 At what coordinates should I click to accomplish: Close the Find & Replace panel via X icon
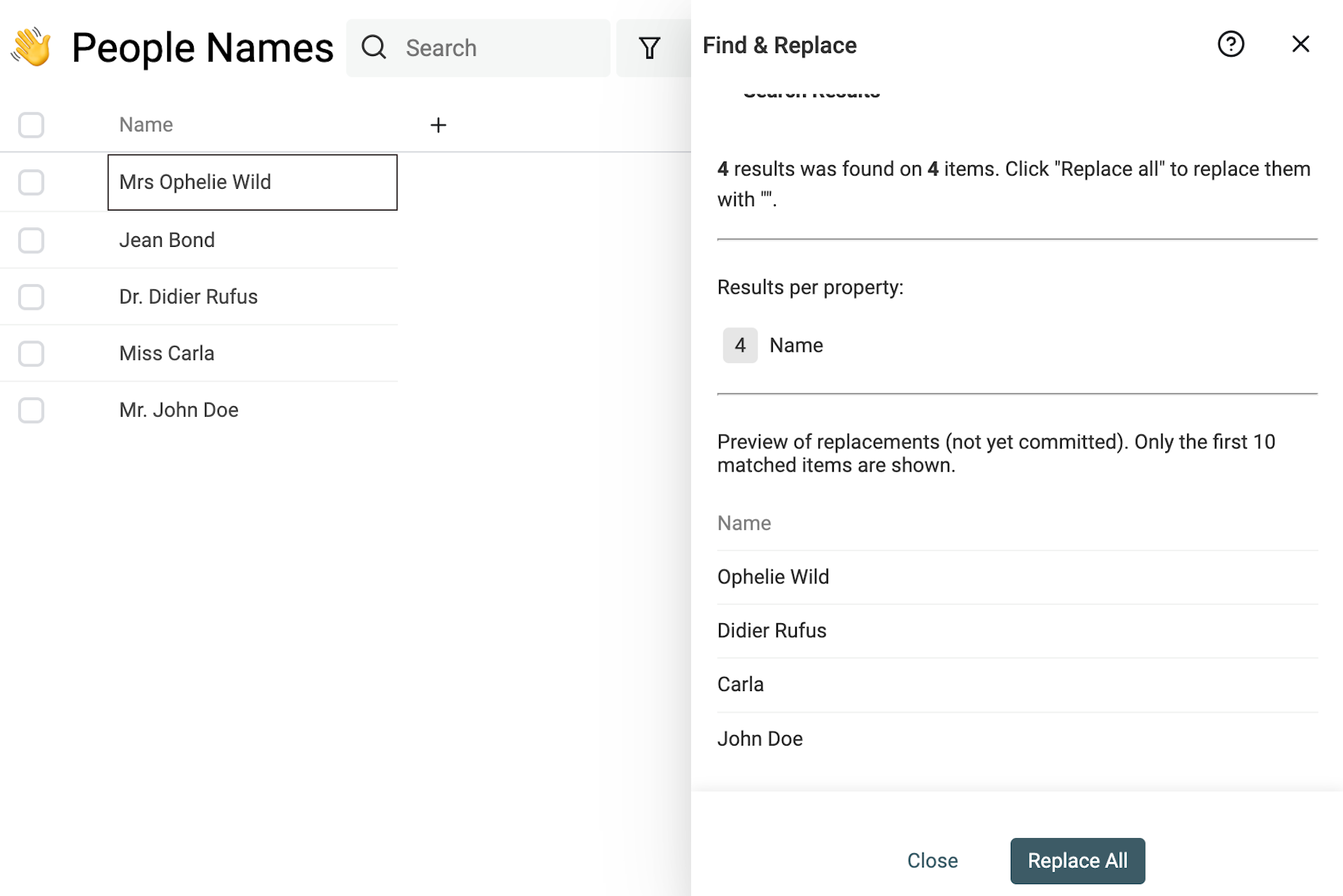point(1300,43)
